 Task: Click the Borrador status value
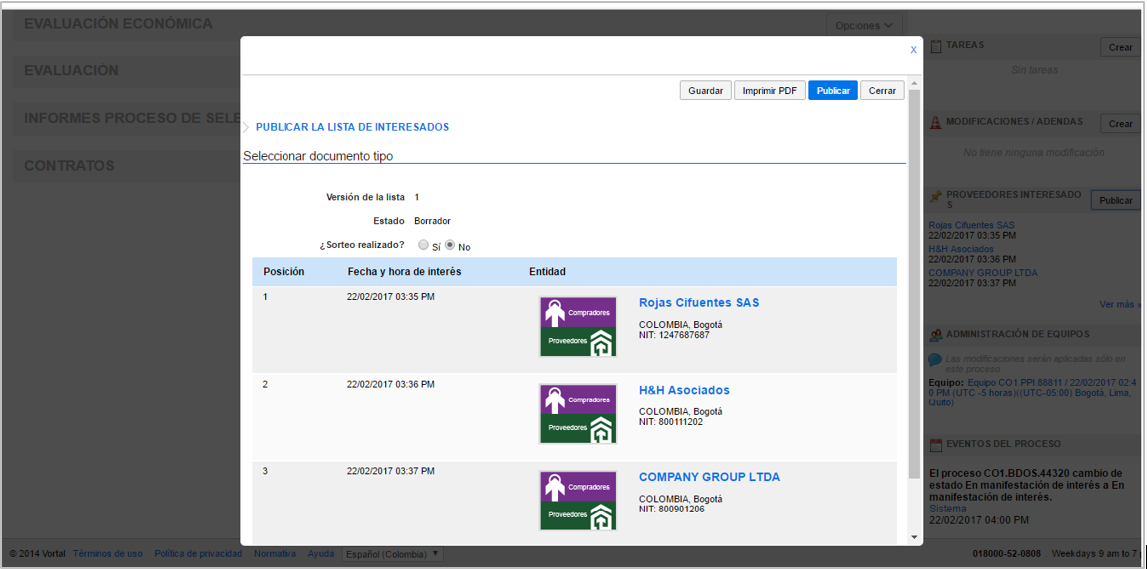432,221
